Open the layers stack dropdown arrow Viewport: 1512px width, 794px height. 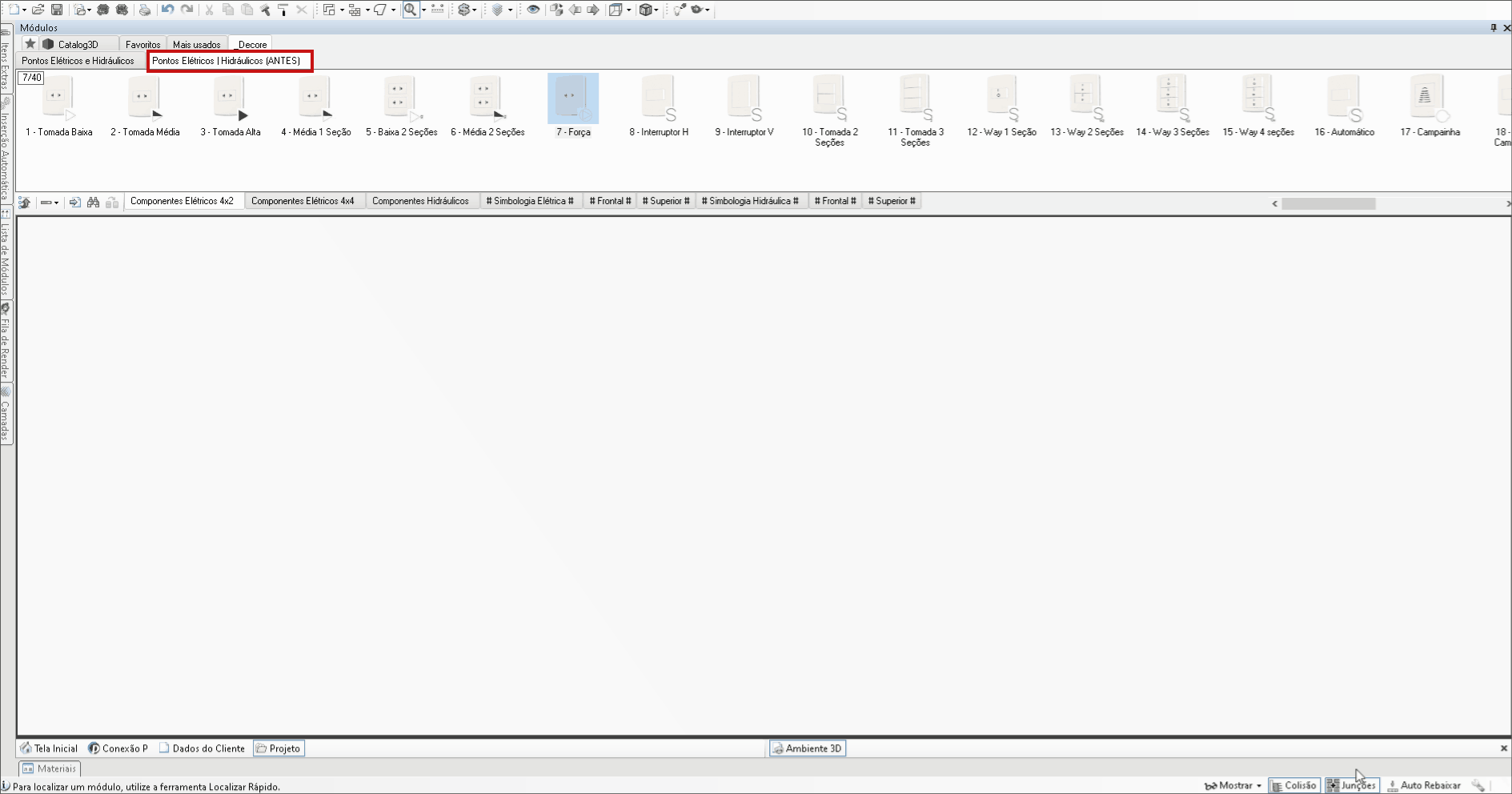point(510,10)
